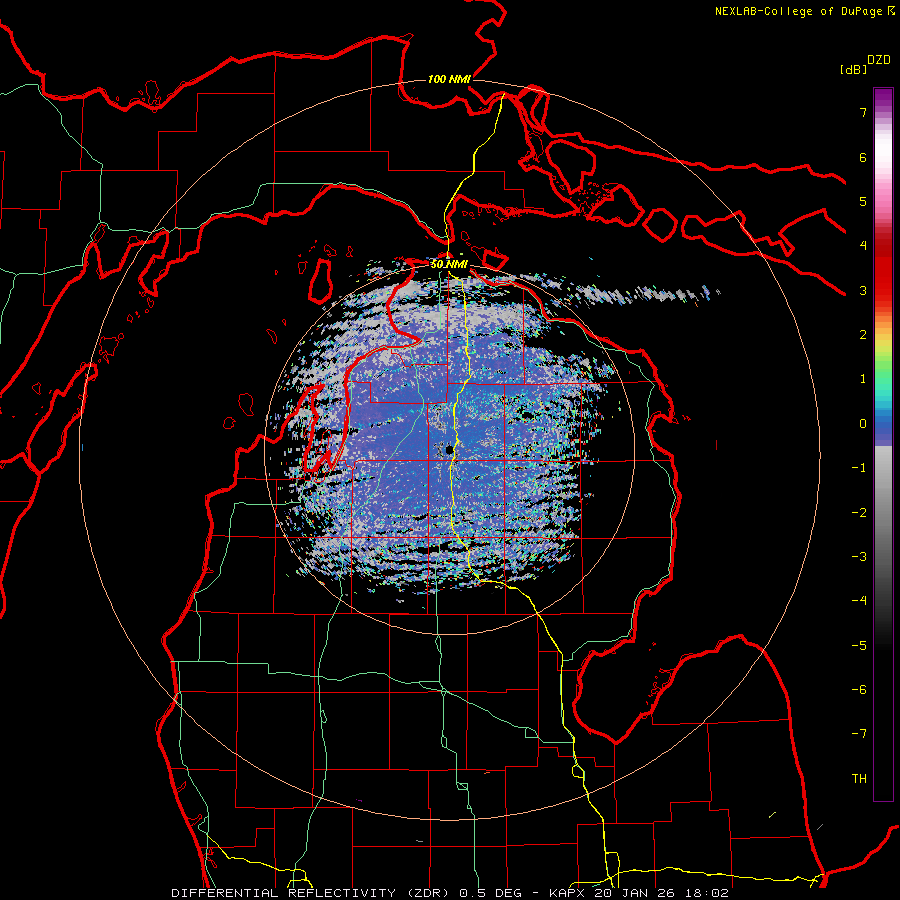
Task: Click the 6 value on the color scale
Action: click(x=863, y=157)
